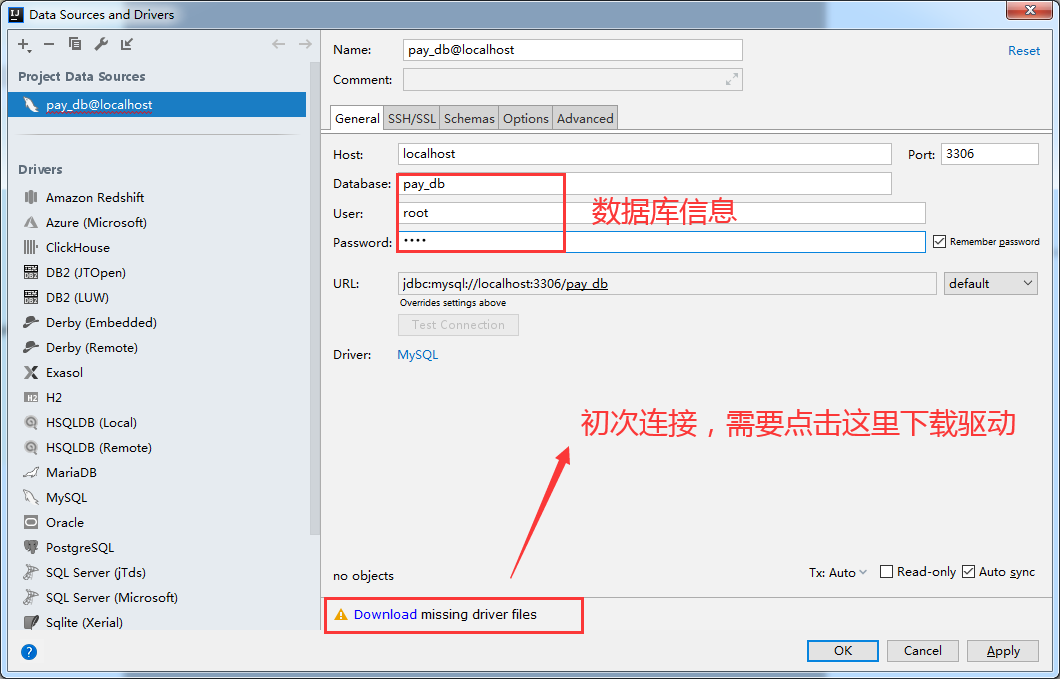Close the Data Sources and Drivers dialog
The height and width of the screenshot is (679, 1060).
[x=1030, y=9]
